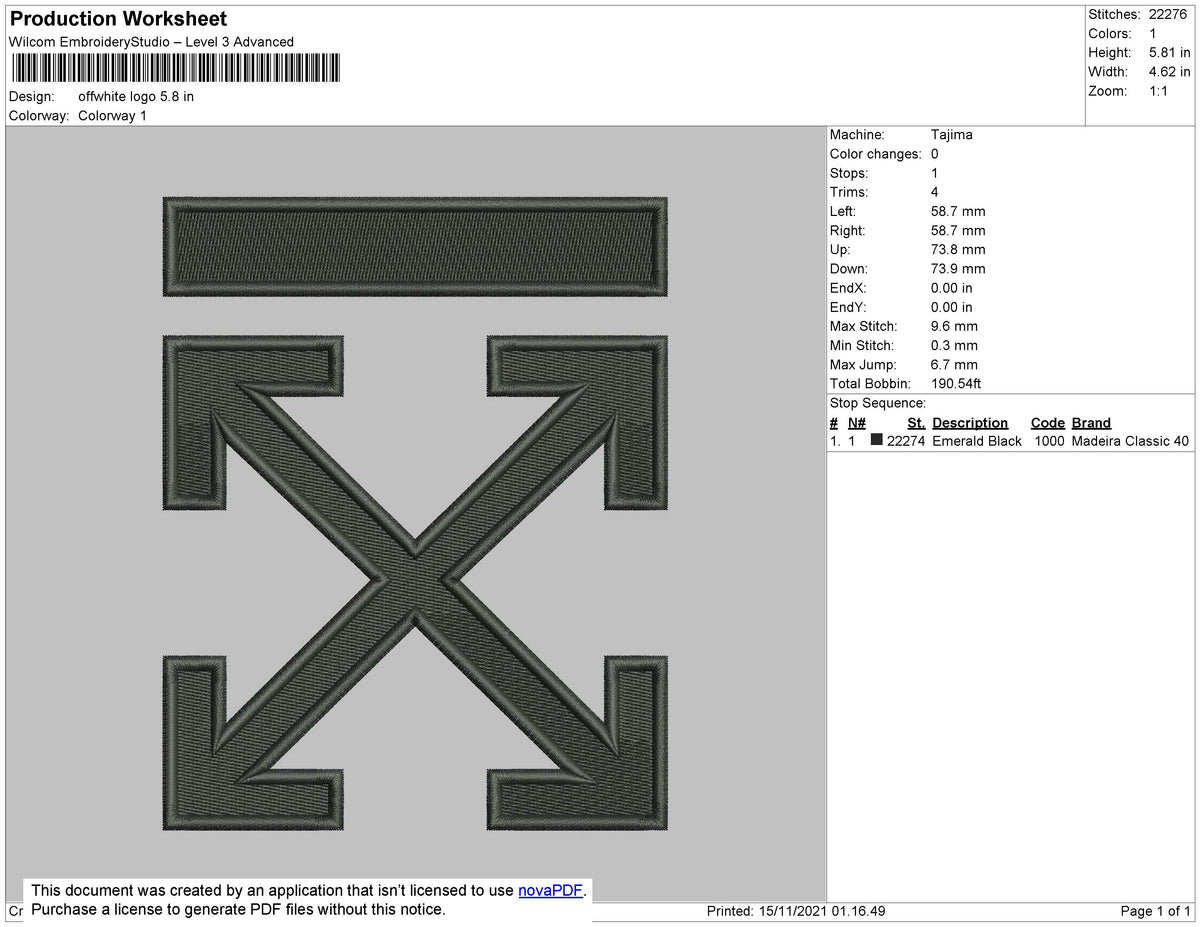The width and height of the screenshot is (1200, 927).
Task: Click the "Code" column header
Action: (x=1048, y=422)
